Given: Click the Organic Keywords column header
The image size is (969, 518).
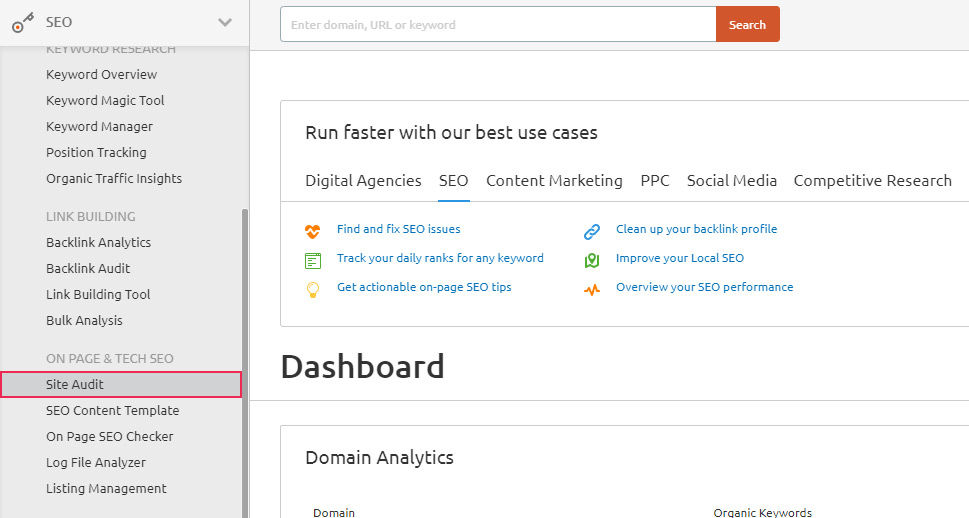Looking at the screenshot, I should [763, 512].
